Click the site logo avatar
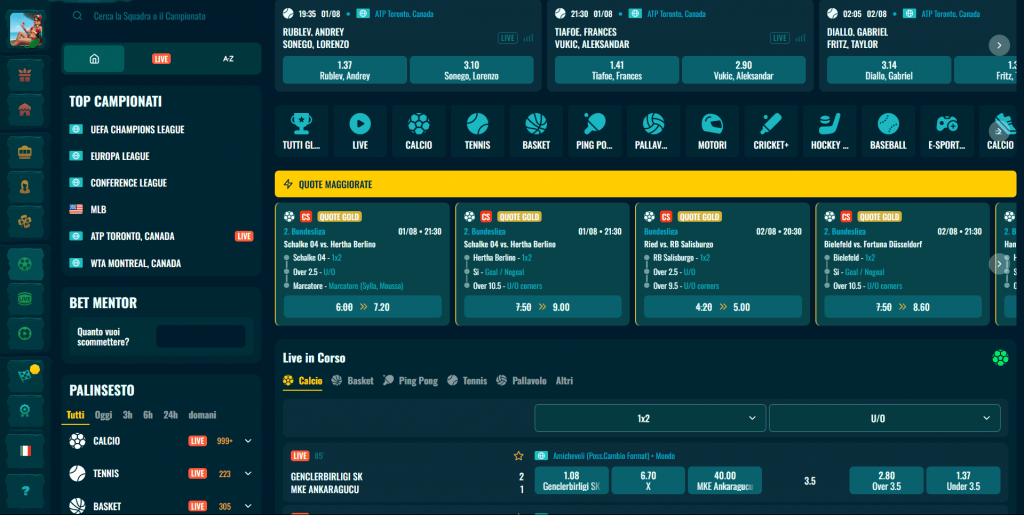This screenshot has width=1024, height=515. coord(27,29)
